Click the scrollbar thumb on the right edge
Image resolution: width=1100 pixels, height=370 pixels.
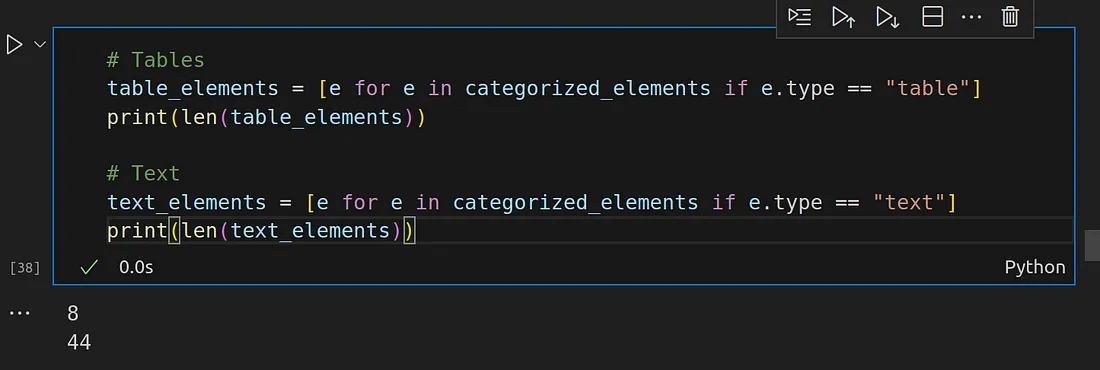click(x=1092, y=246)
